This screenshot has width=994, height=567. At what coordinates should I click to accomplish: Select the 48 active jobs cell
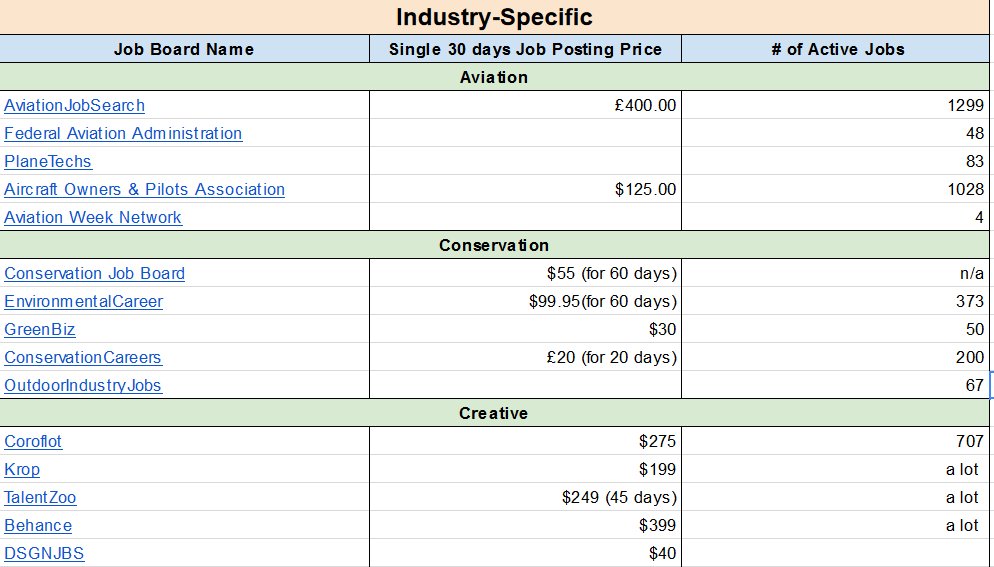click(836, 133)
